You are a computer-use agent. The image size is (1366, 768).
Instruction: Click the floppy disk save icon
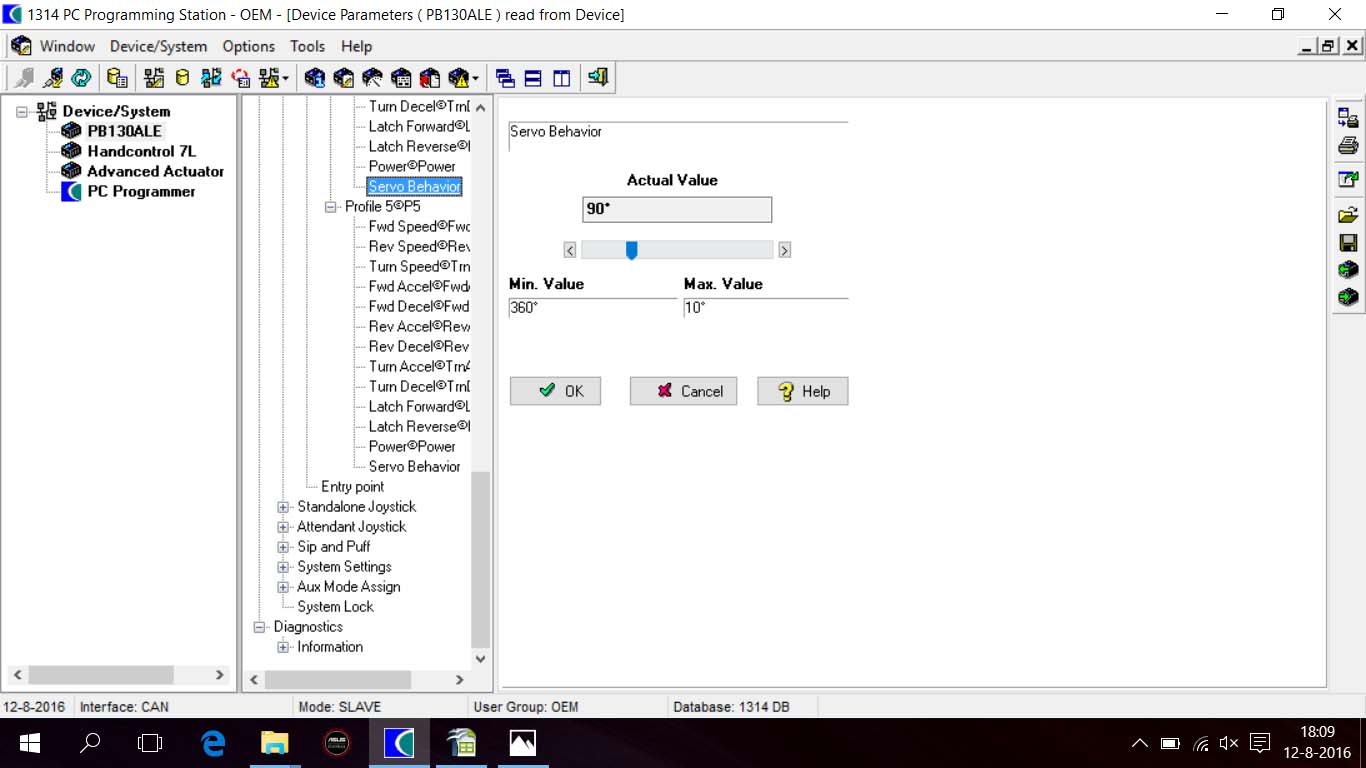click(1347, 243)
